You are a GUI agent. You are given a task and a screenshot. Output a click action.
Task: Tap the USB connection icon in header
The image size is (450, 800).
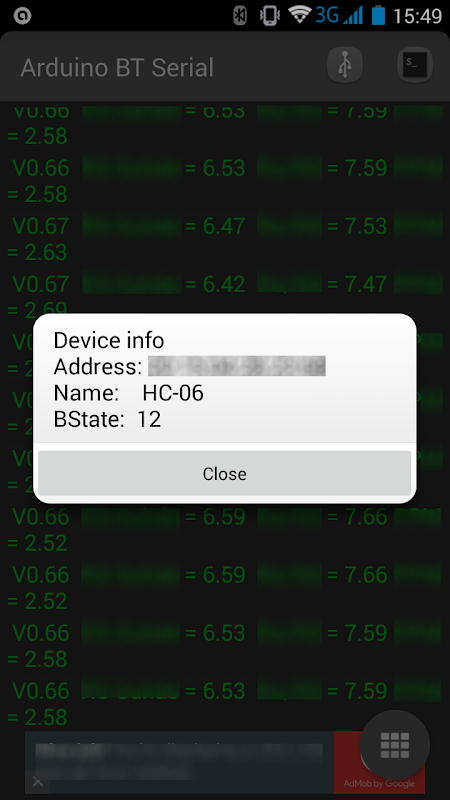344,65
